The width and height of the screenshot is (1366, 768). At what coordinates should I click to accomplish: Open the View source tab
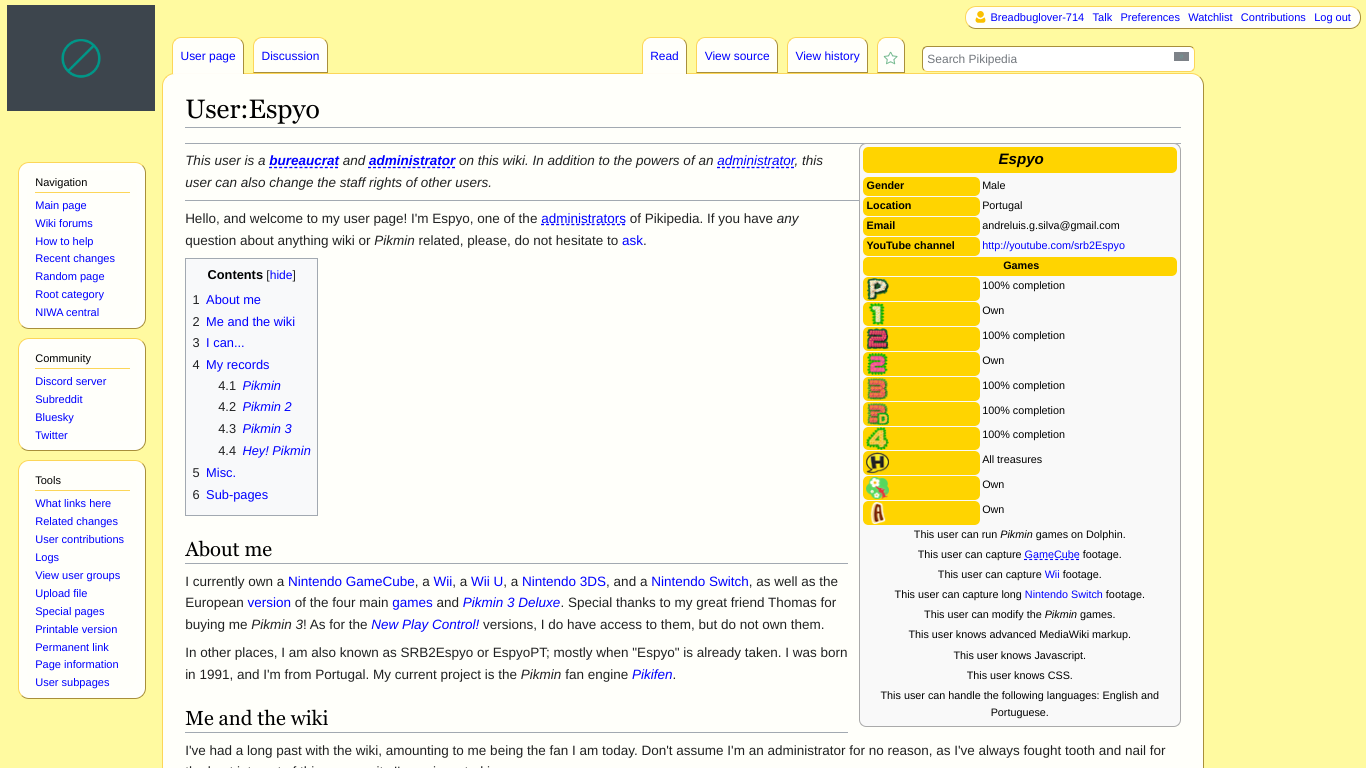[x=737, y=56]
